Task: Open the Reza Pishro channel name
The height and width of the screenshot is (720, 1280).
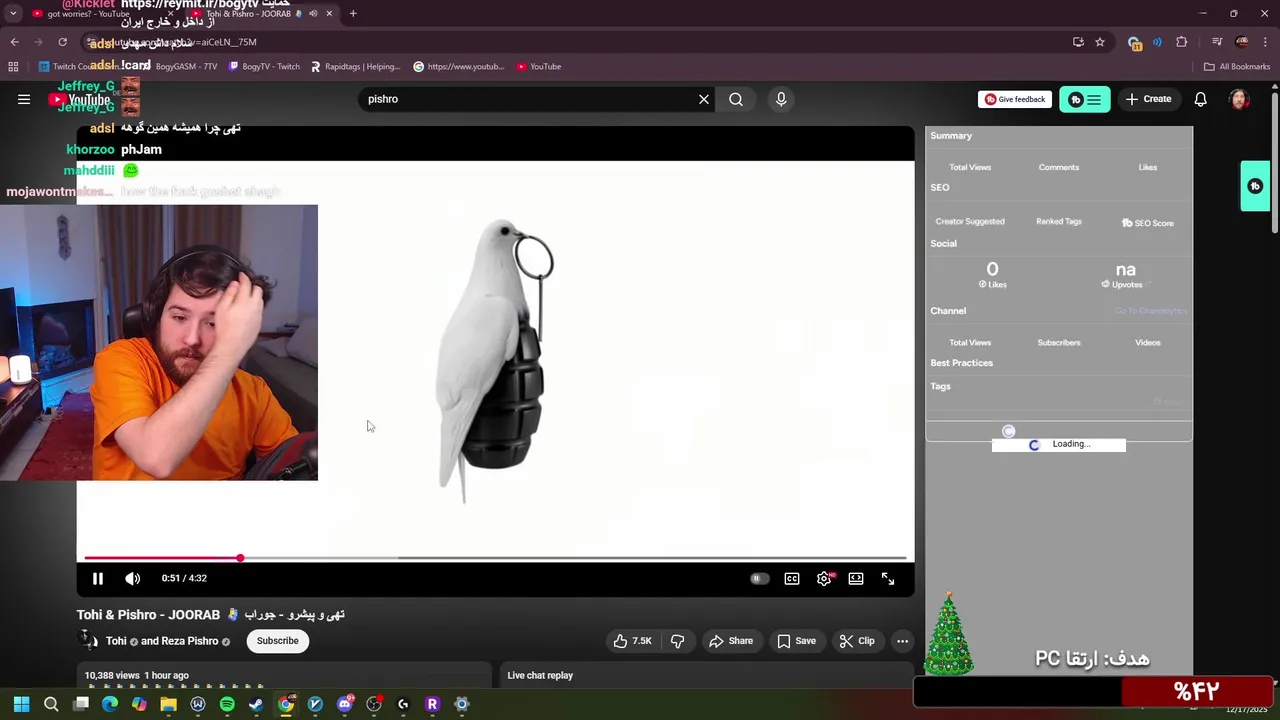Action: pyautogui.click(x=190, y=641)
